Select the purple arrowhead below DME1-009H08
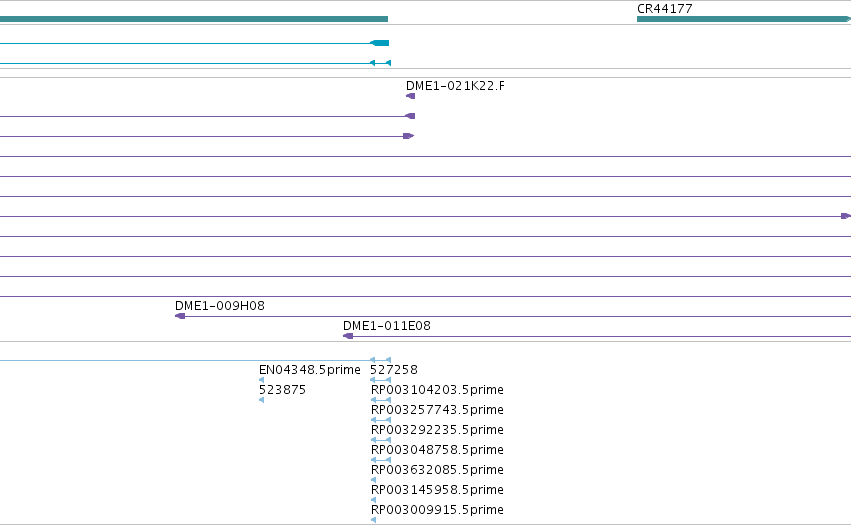Viewport: 851px width, 525px height. (180, 316)
